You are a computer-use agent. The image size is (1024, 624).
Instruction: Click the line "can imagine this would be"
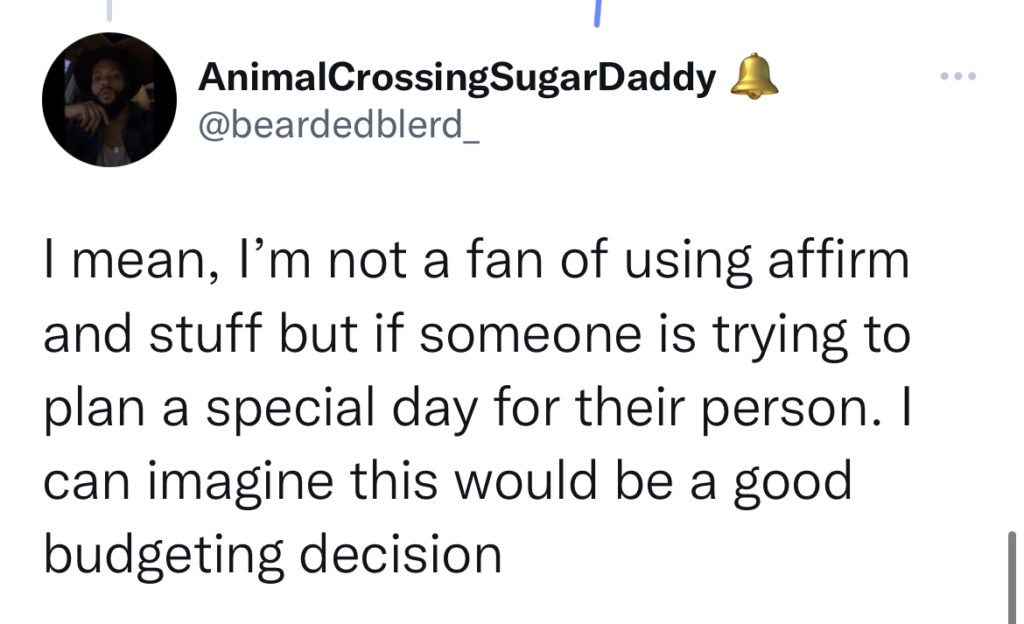(447, 483)
